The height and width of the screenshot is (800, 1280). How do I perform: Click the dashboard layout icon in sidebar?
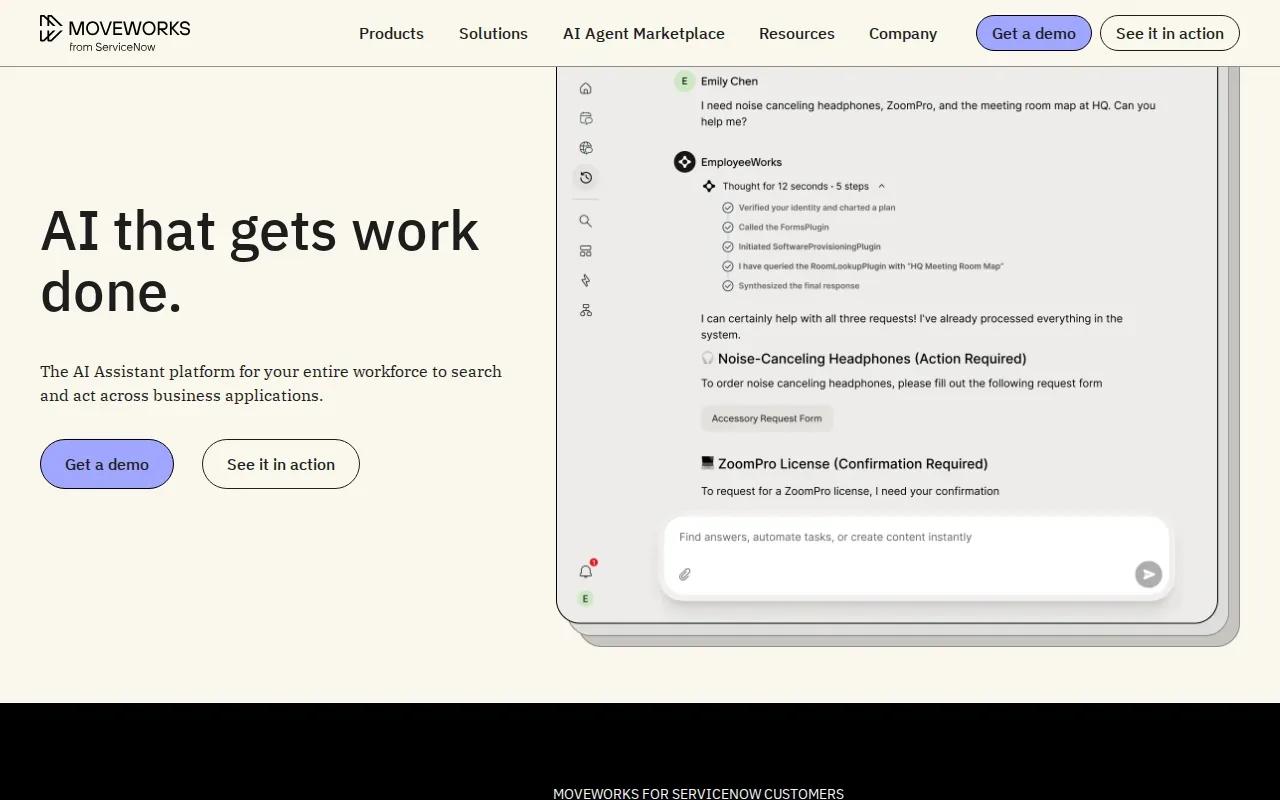point(586,251)
